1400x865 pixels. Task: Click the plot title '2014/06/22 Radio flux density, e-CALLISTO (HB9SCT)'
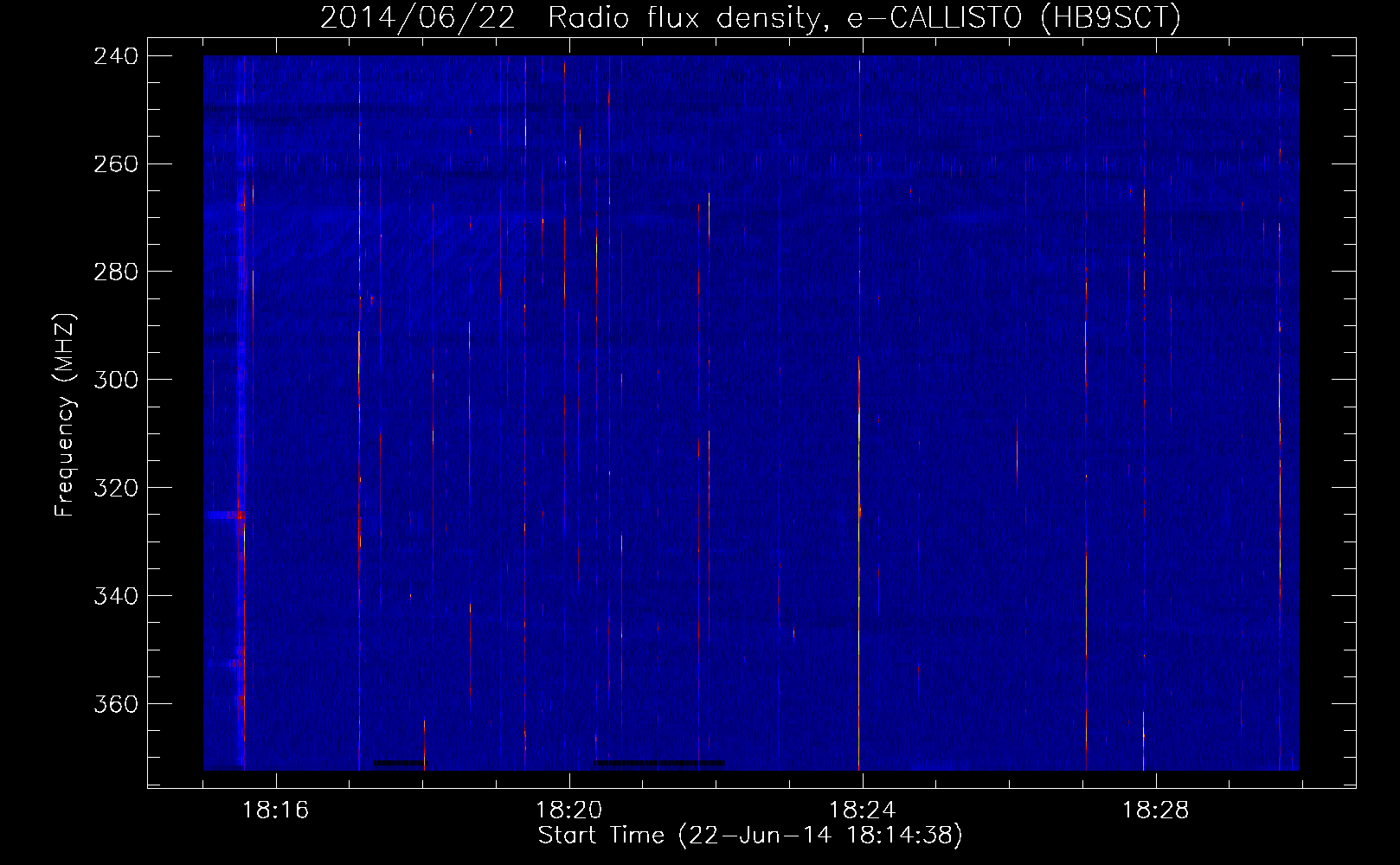(750, 18)
